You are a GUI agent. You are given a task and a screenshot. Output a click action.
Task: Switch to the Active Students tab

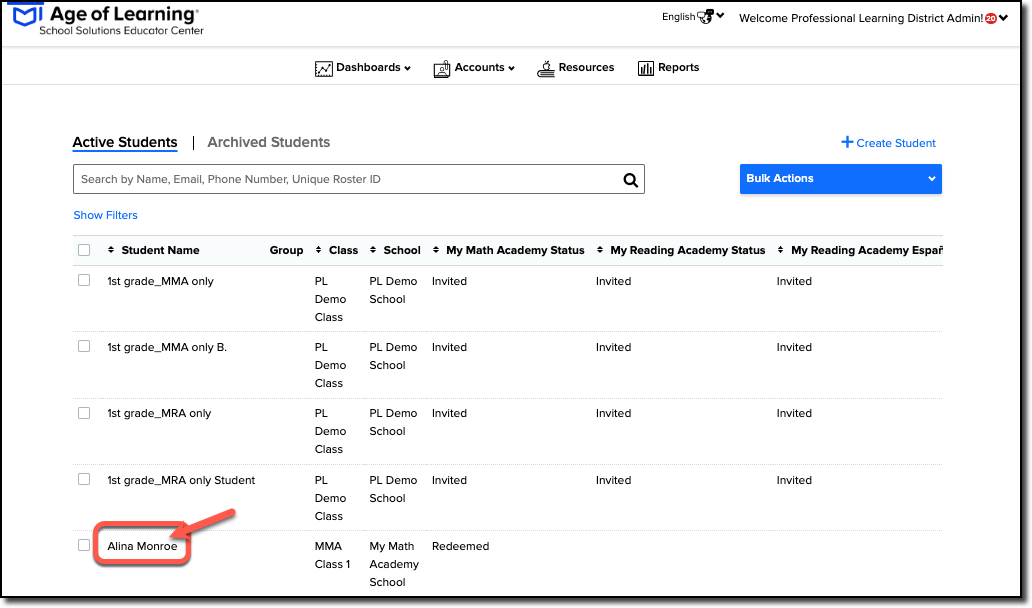click(x=125, y=143)
